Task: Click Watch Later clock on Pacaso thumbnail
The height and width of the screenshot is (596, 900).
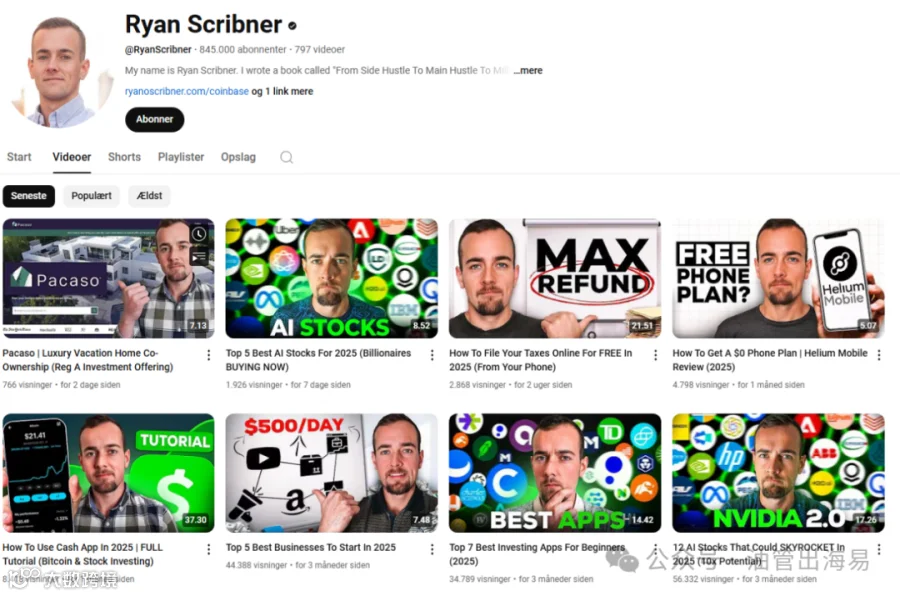Action: [x=199, y=234]
